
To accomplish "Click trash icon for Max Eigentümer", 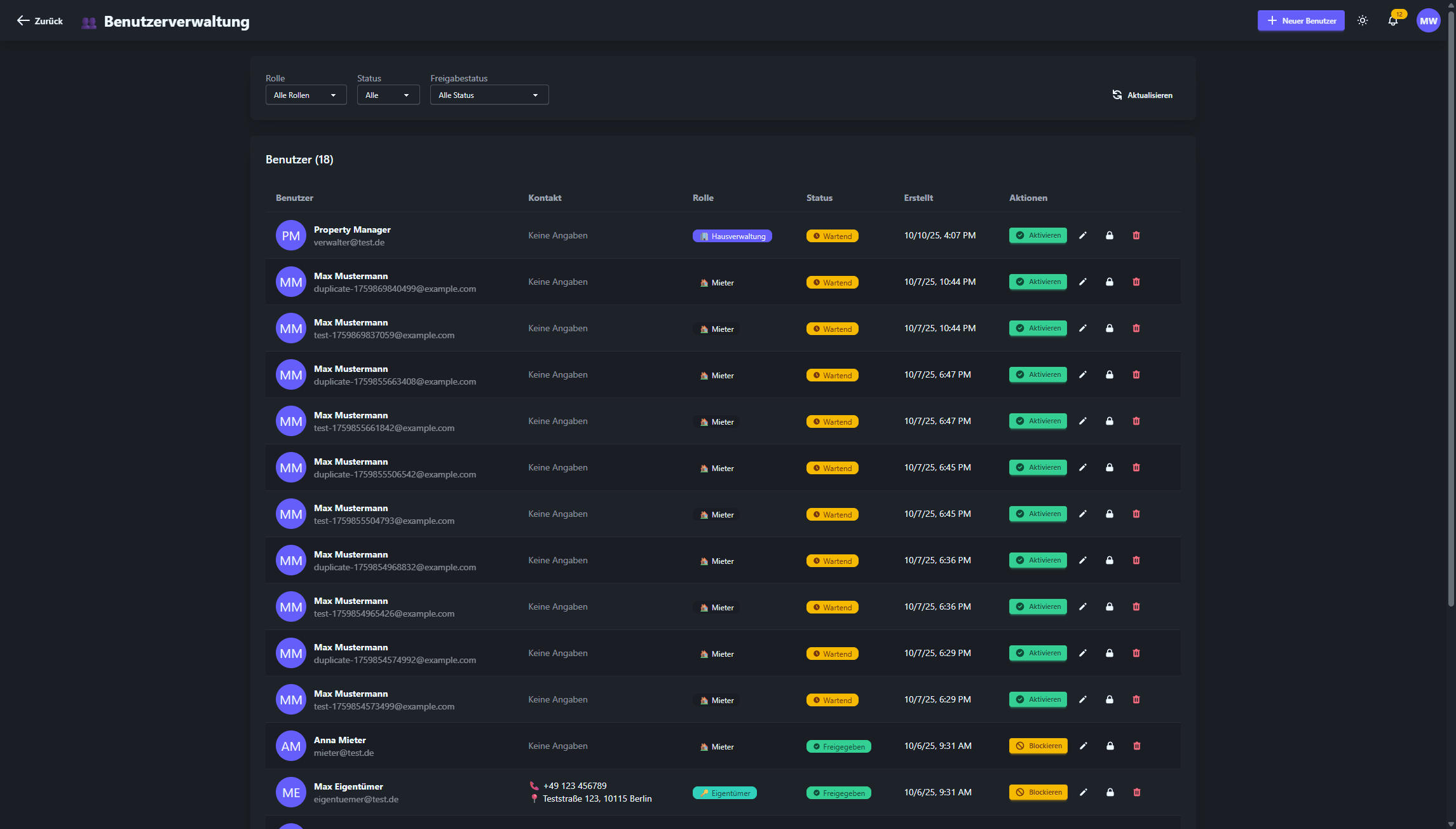I will (x=1136, y=793).
